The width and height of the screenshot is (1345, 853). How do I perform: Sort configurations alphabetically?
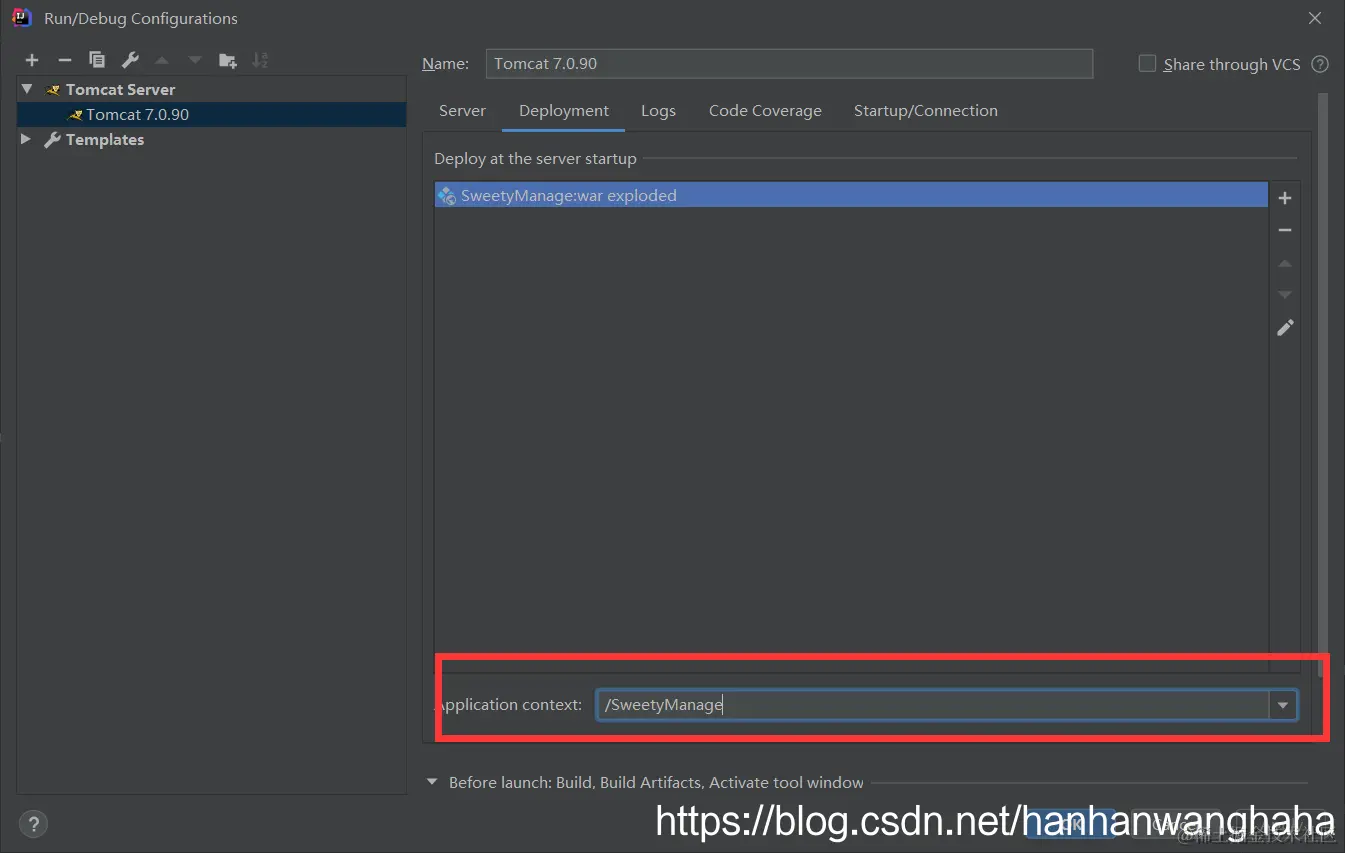click(260, 60)
